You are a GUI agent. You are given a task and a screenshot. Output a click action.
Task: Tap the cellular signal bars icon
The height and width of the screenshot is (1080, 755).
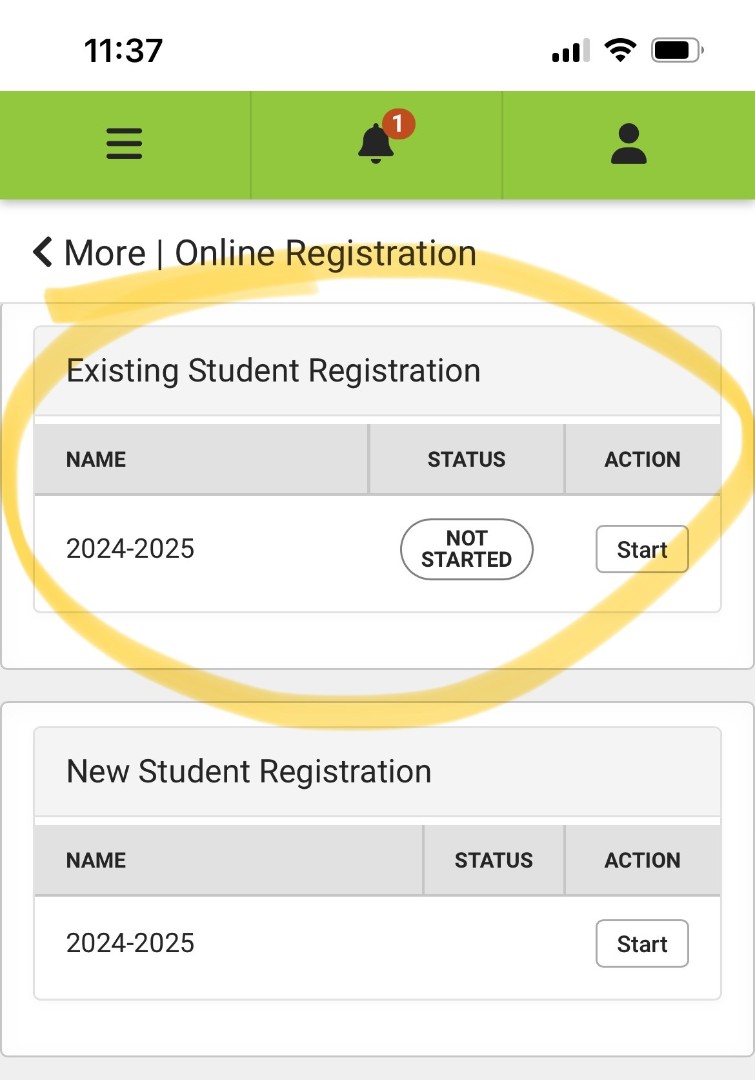[x=571, y=50]
